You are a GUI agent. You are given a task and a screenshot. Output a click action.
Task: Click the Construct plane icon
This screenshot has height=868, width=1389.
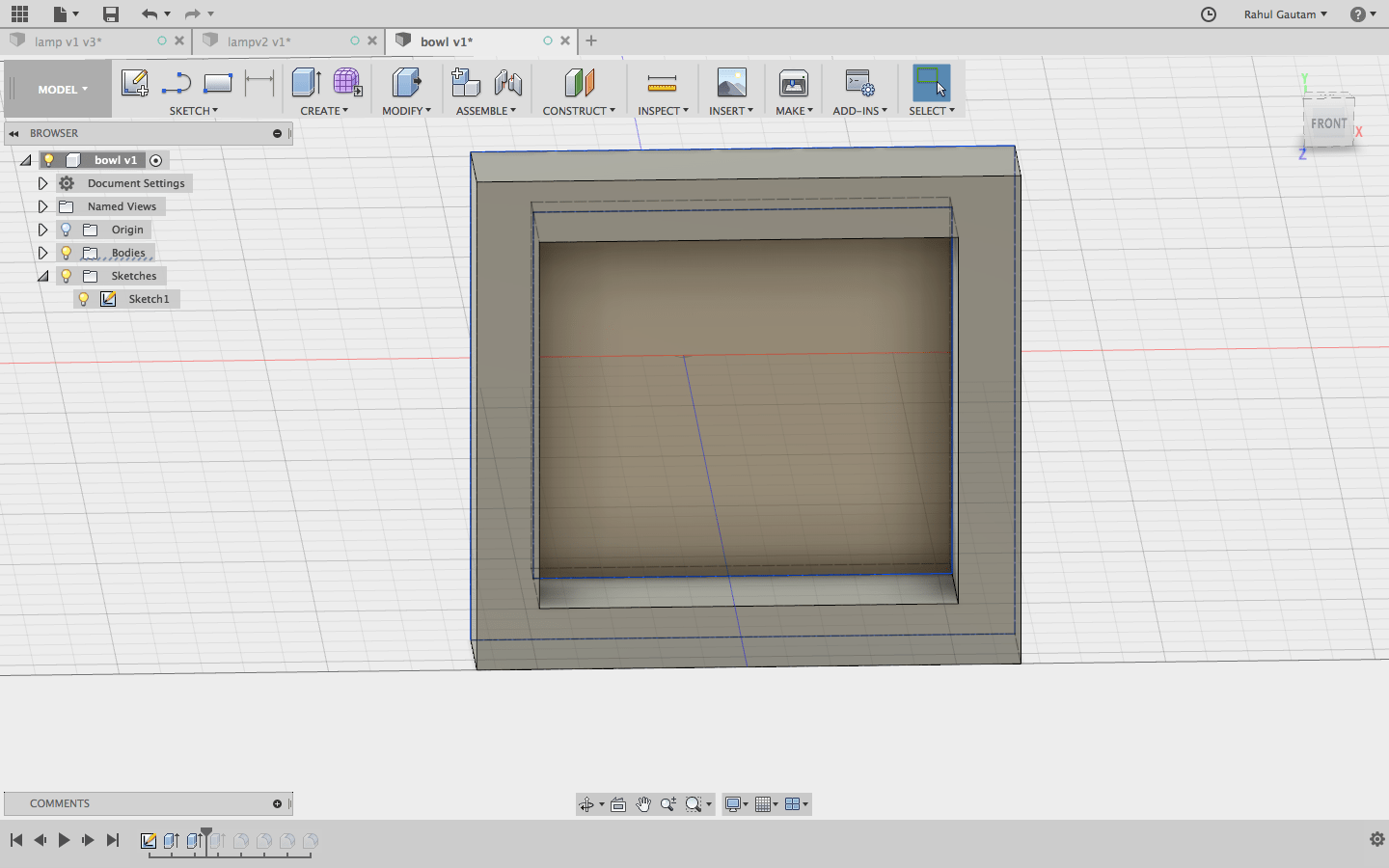coord(580,83)
